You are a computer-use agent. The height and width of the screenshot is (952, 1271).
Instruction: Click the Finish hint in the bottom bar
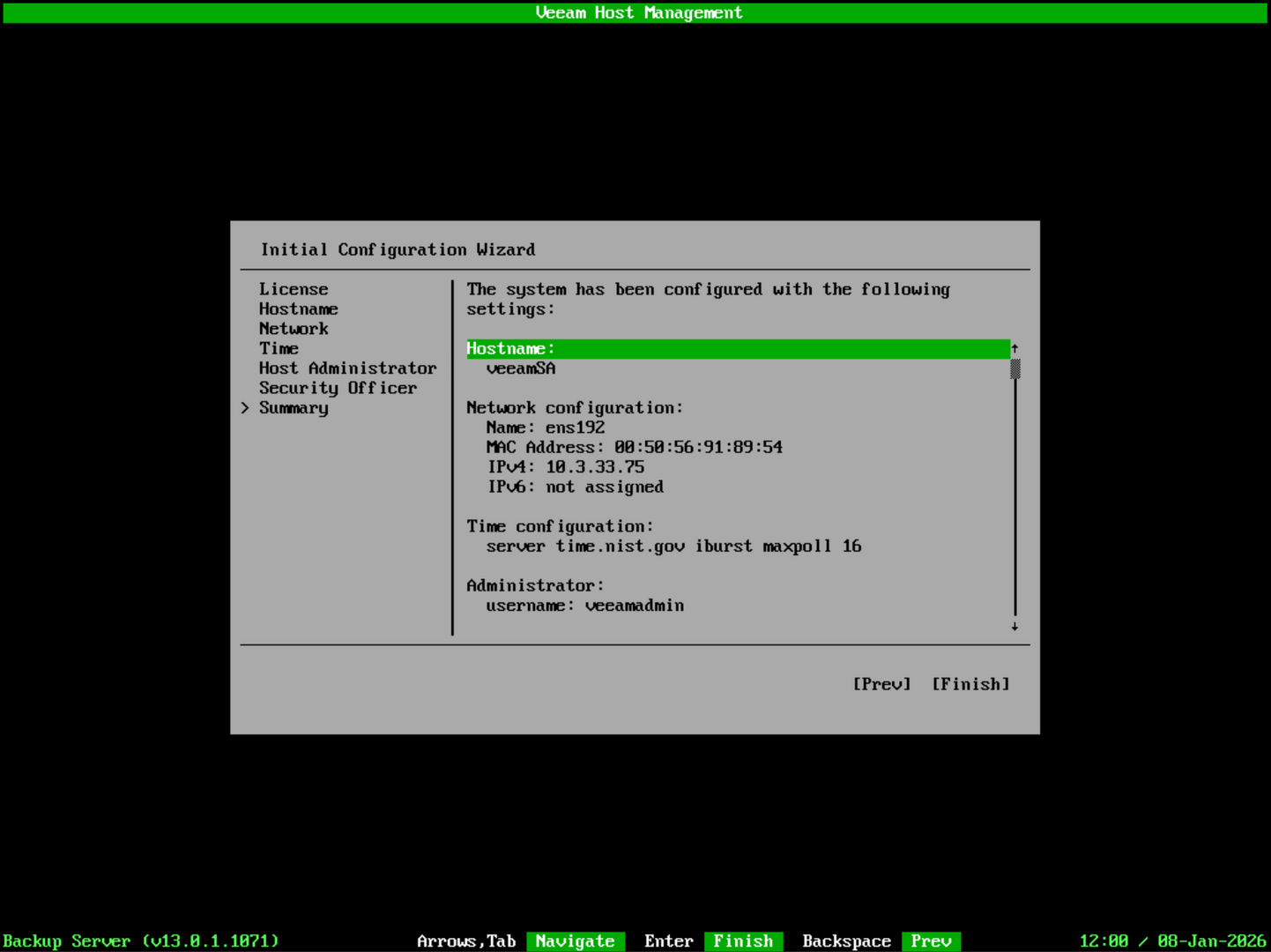pos(743,941)
